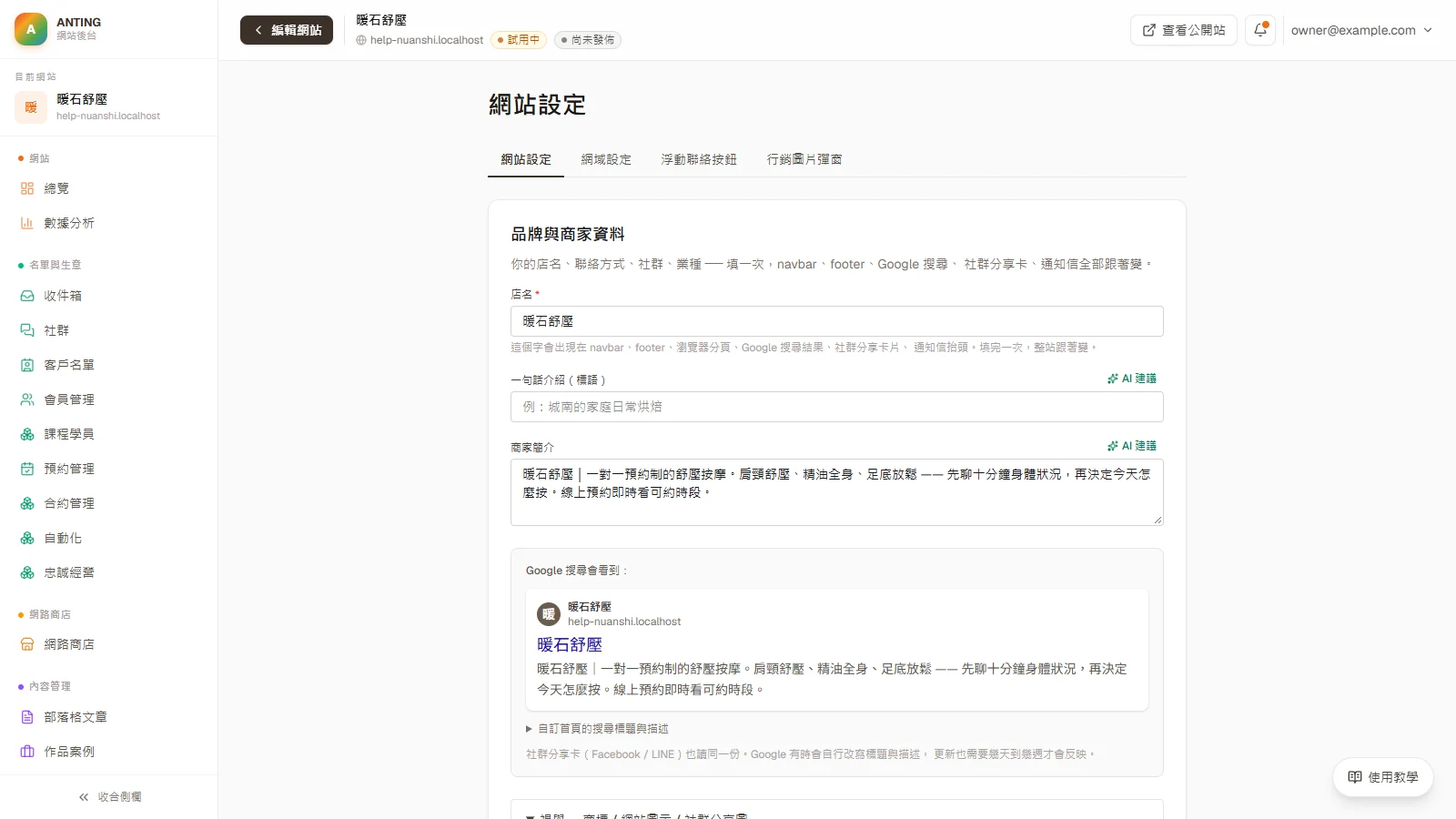The image size is (1456, 819).
Task: Click the 暖石舒壓 Google preview title link
Action: (x=570, y=644)
